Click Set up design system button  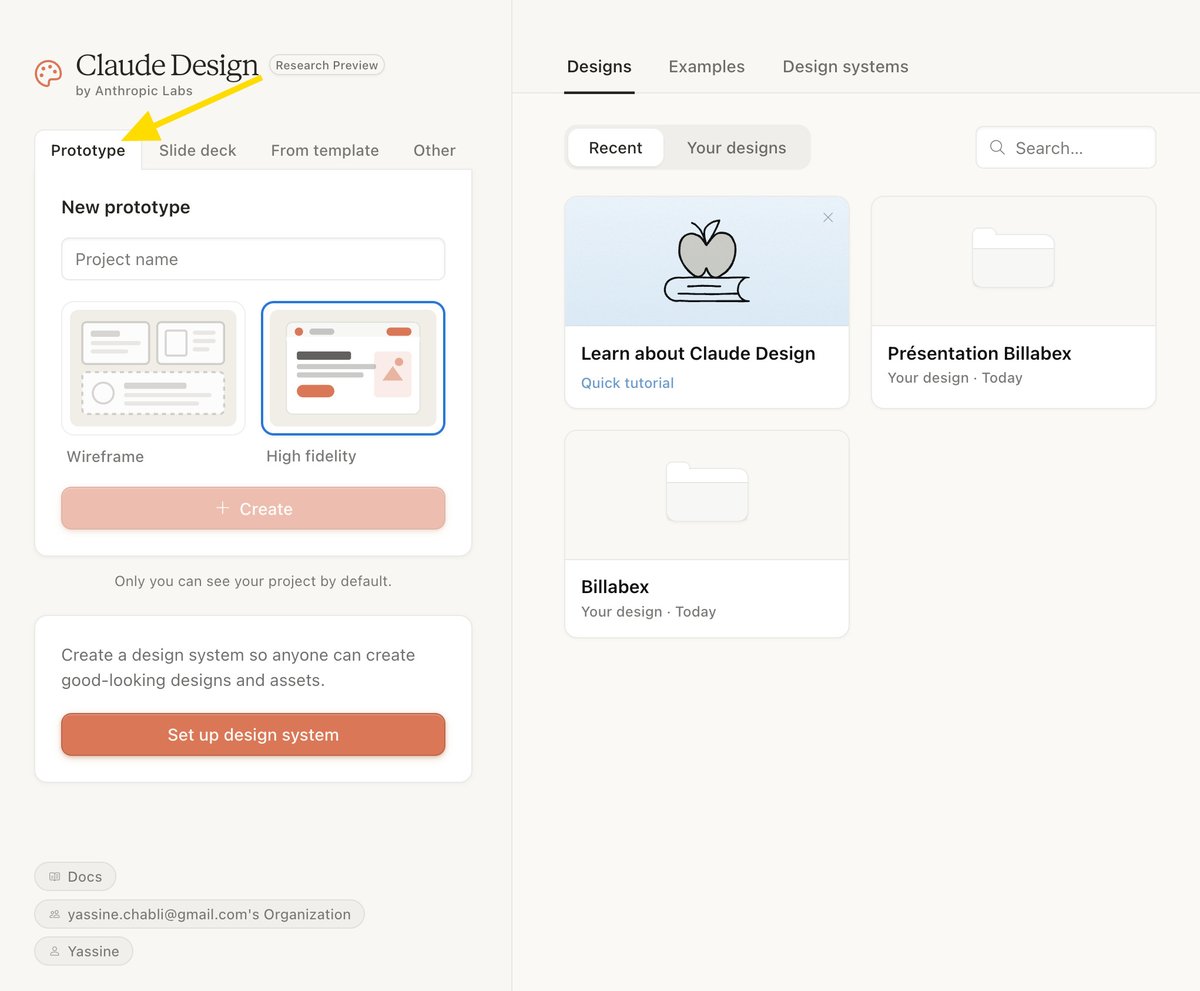click(253, 734)
